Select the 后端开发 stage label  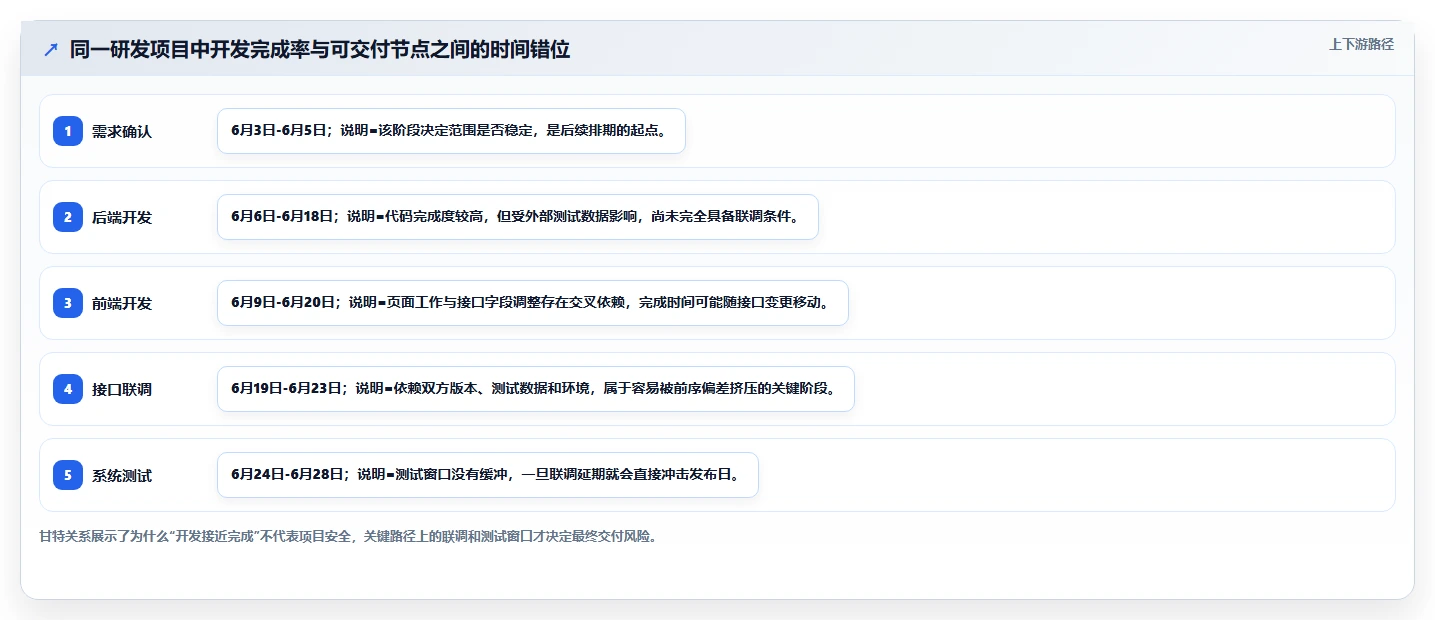[x=122, y=218]
